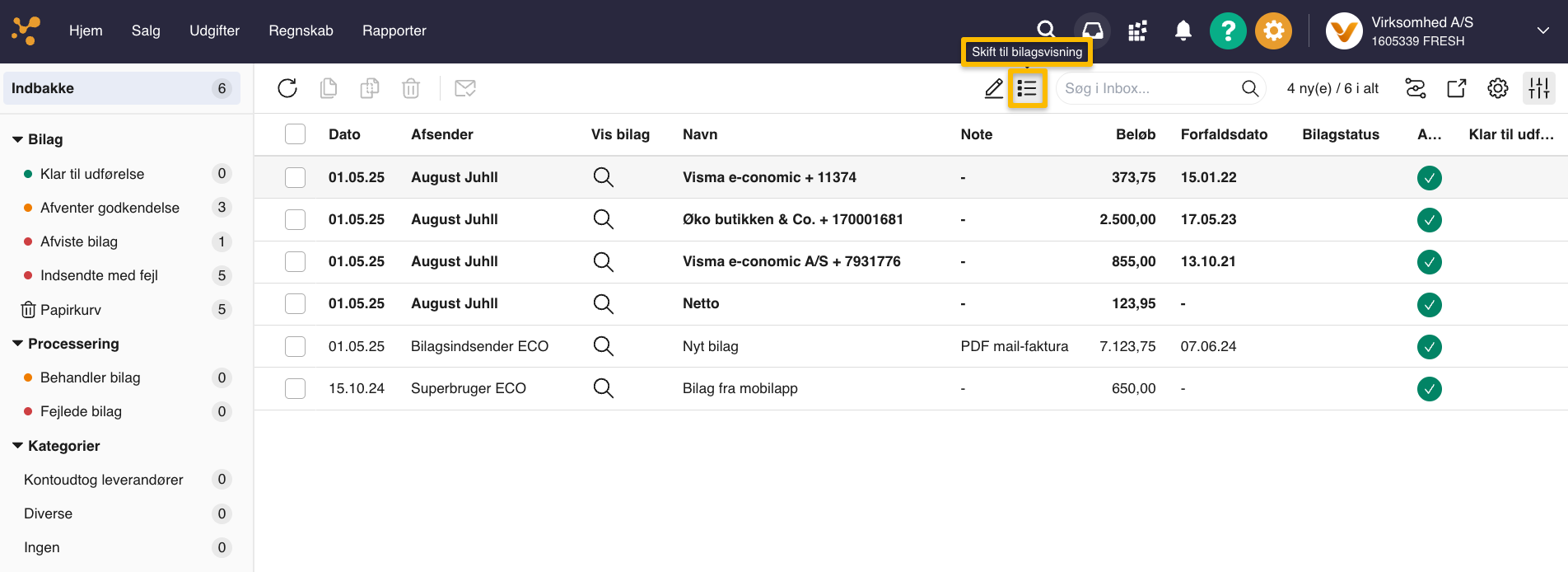Switch to bilagsvisning list view icon

pyautogui.click(x=1027, y=88)
